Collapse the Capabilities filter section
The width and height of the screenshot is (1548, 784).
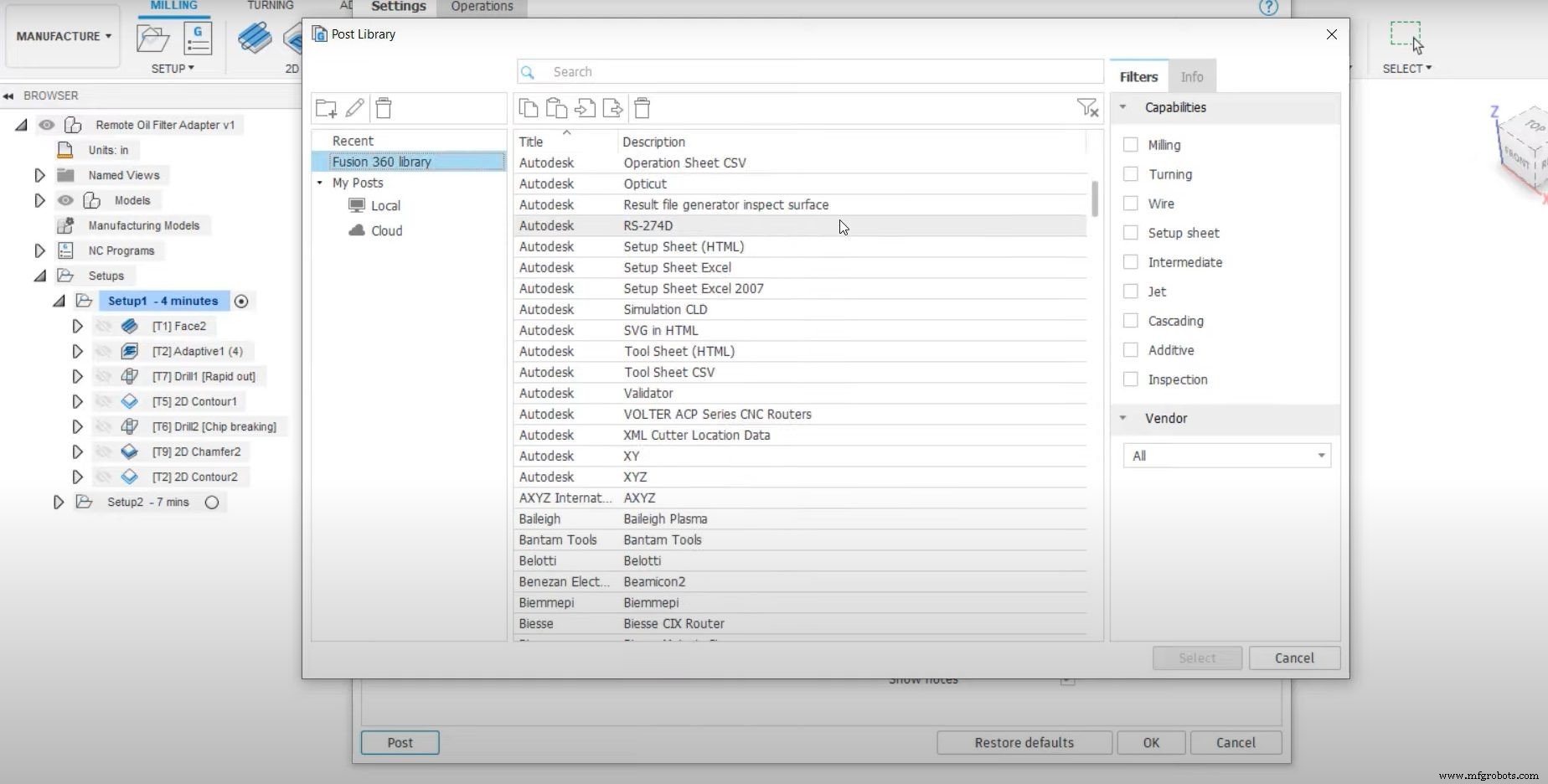pyautogui.click(x=1123, y=107)
